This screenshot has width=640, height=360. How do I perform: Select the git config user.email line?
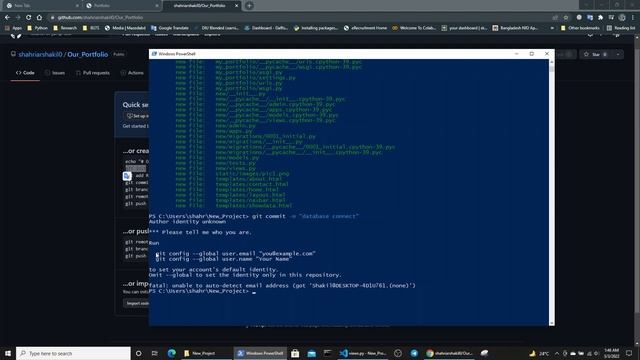pyautogui.click(x=235, y=253)
